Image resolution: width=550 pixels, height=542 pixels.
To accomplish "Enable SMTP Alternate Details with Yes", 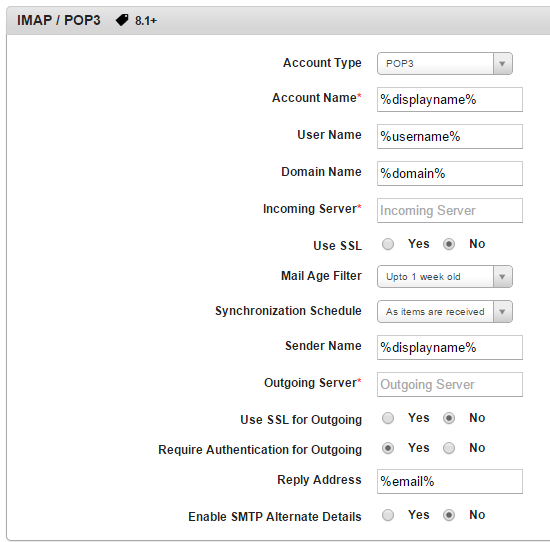I will 388,515.
